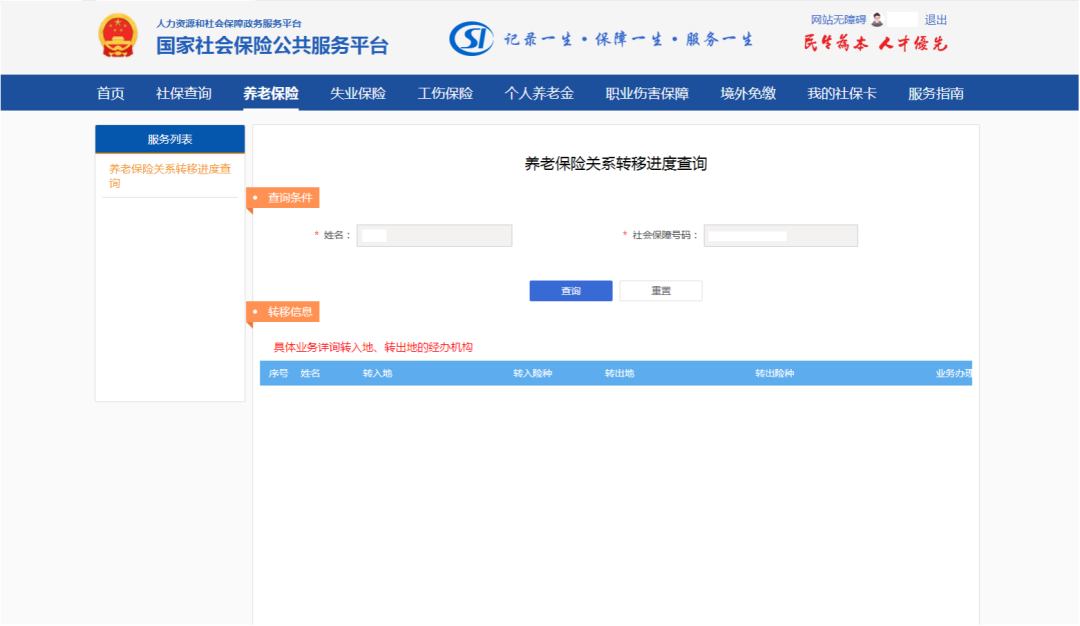Click the SI social insurance logo

click(473, 35)
